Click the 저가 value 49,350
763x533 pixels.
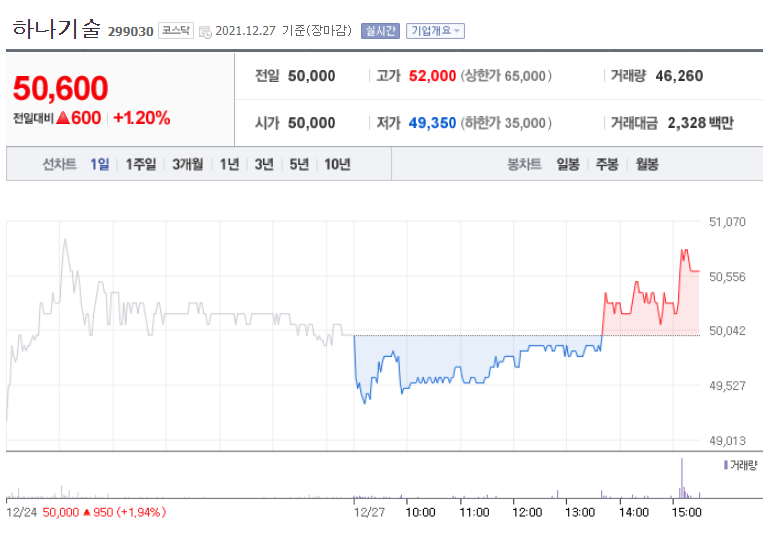click(x=432, y=123)
